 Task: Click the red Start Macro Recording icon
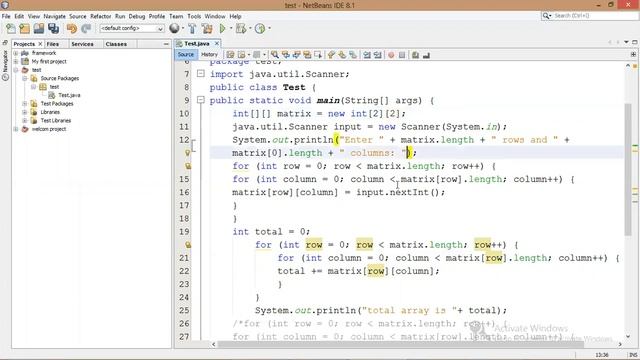391,55
